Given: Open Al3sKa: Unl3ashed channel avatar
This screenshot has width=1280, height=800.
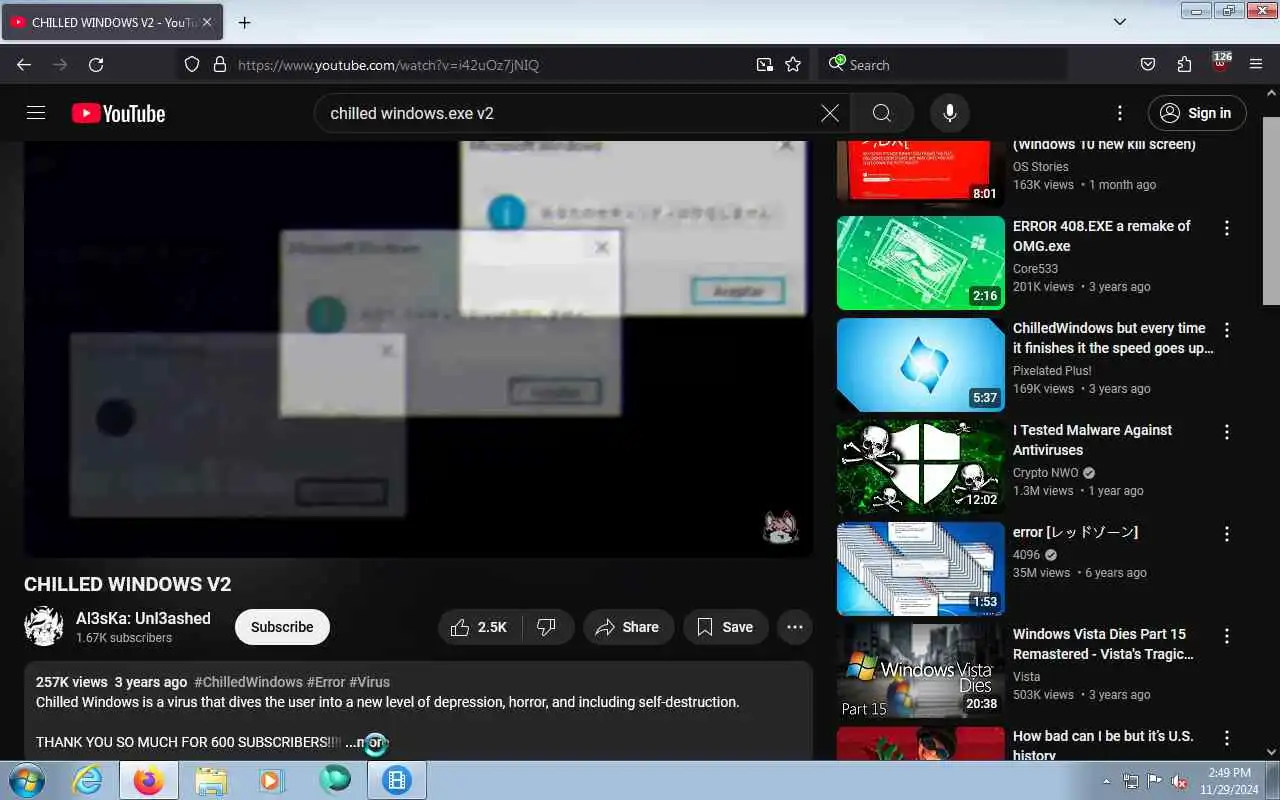Looking at the screenshot, I should click(44, 626).
